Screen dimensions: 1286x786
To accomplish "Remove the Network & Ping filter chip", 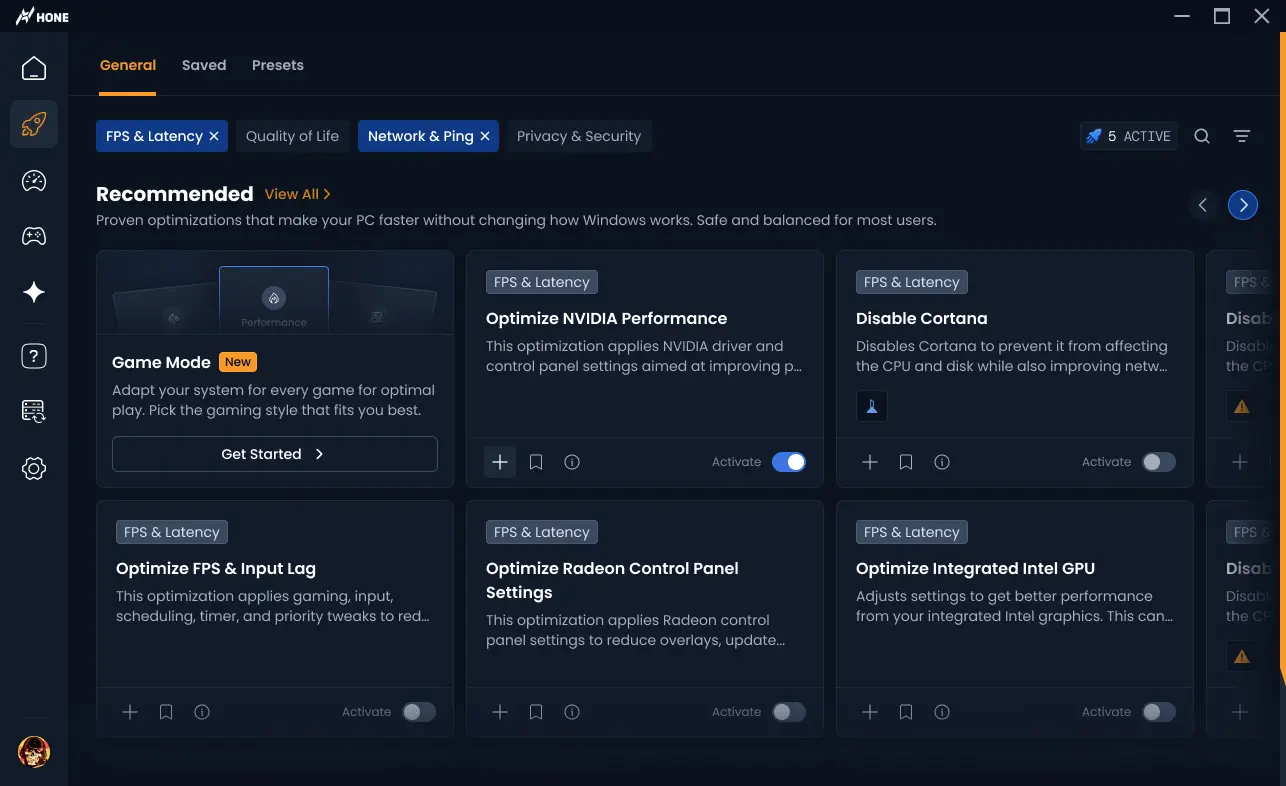I will [x=485, y=136].
